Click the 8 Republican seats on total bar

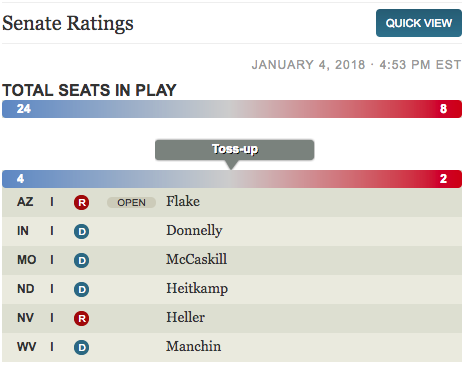pyautogui.click(x=443, y=109)
